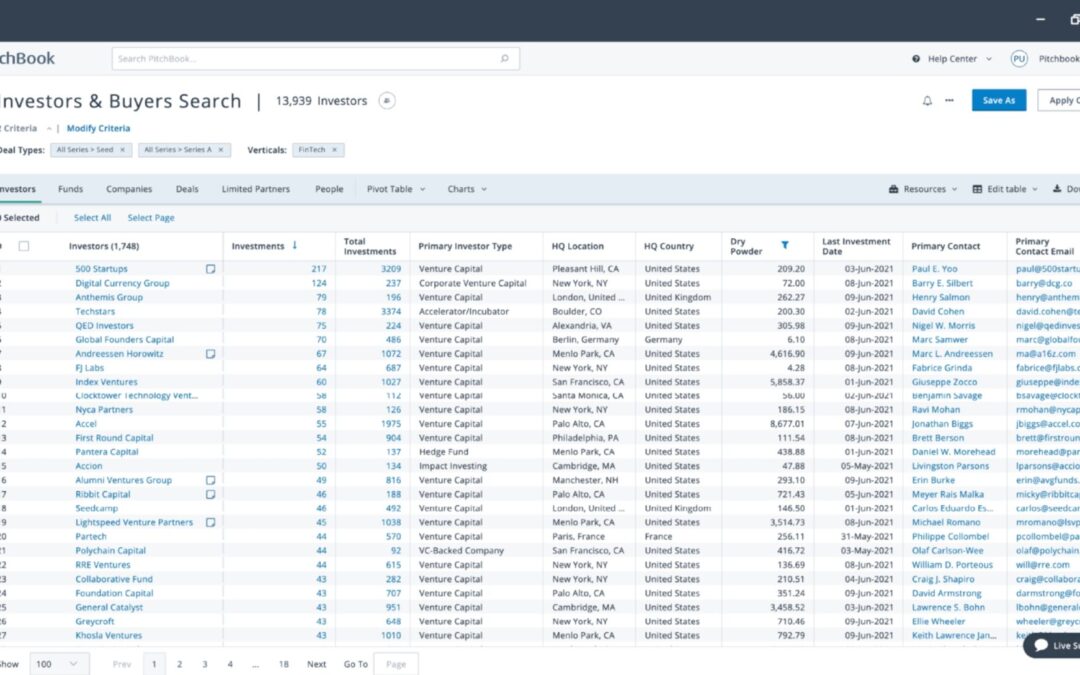Click the notification bell icon
Screen dimensions: 1080x675
tap(927, 101)
